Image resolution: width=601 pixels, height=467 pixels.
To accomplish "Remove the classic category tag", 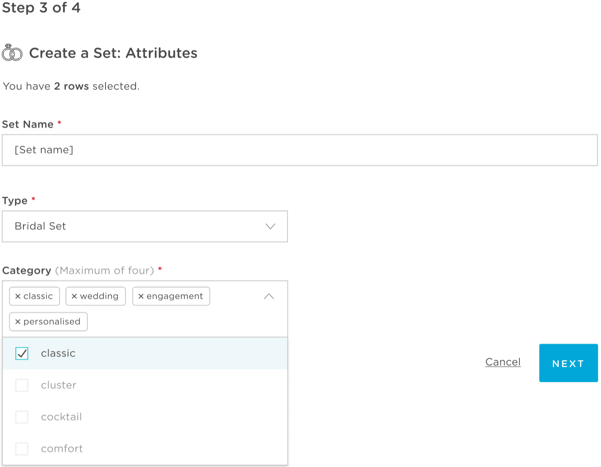I will [x=18, y=296].
